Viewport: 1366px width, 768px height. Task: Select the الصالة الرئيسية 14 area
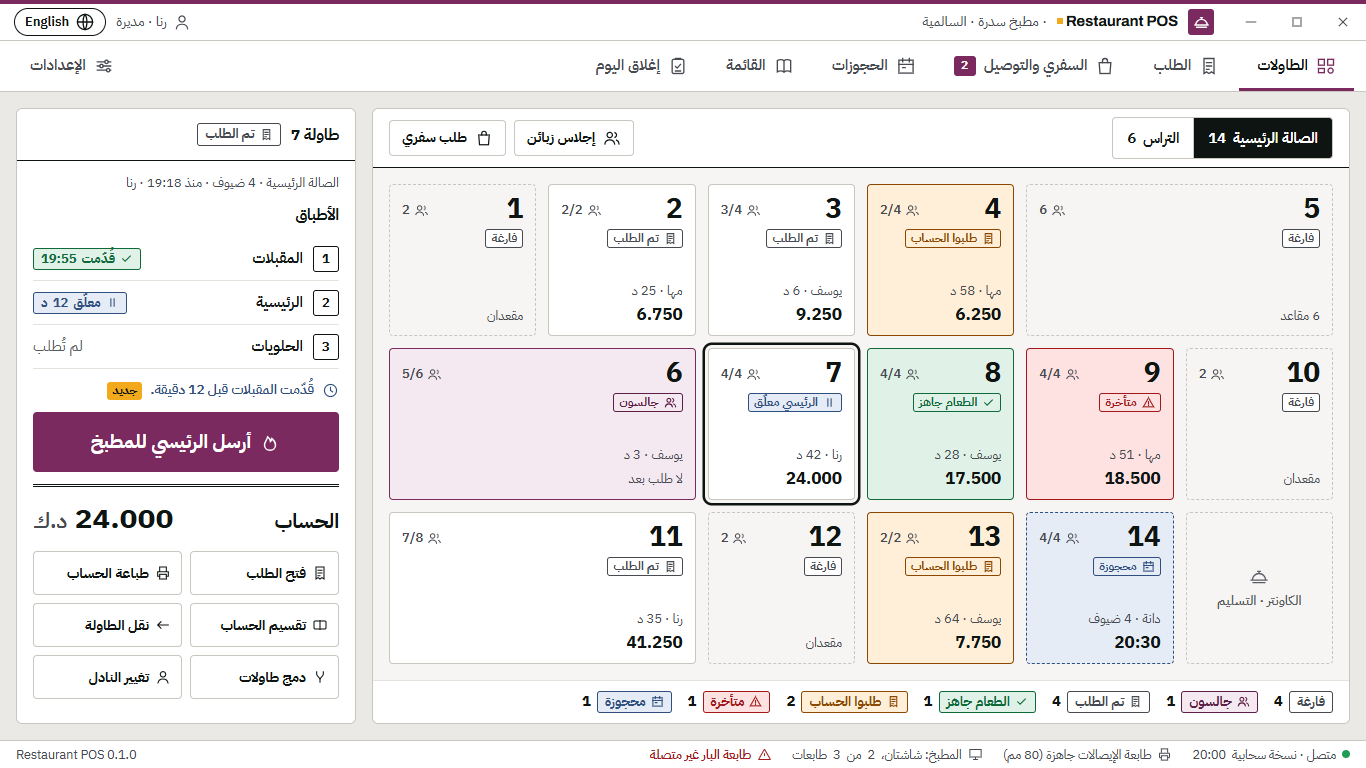pyautogui.click(x=1263, y=138)
